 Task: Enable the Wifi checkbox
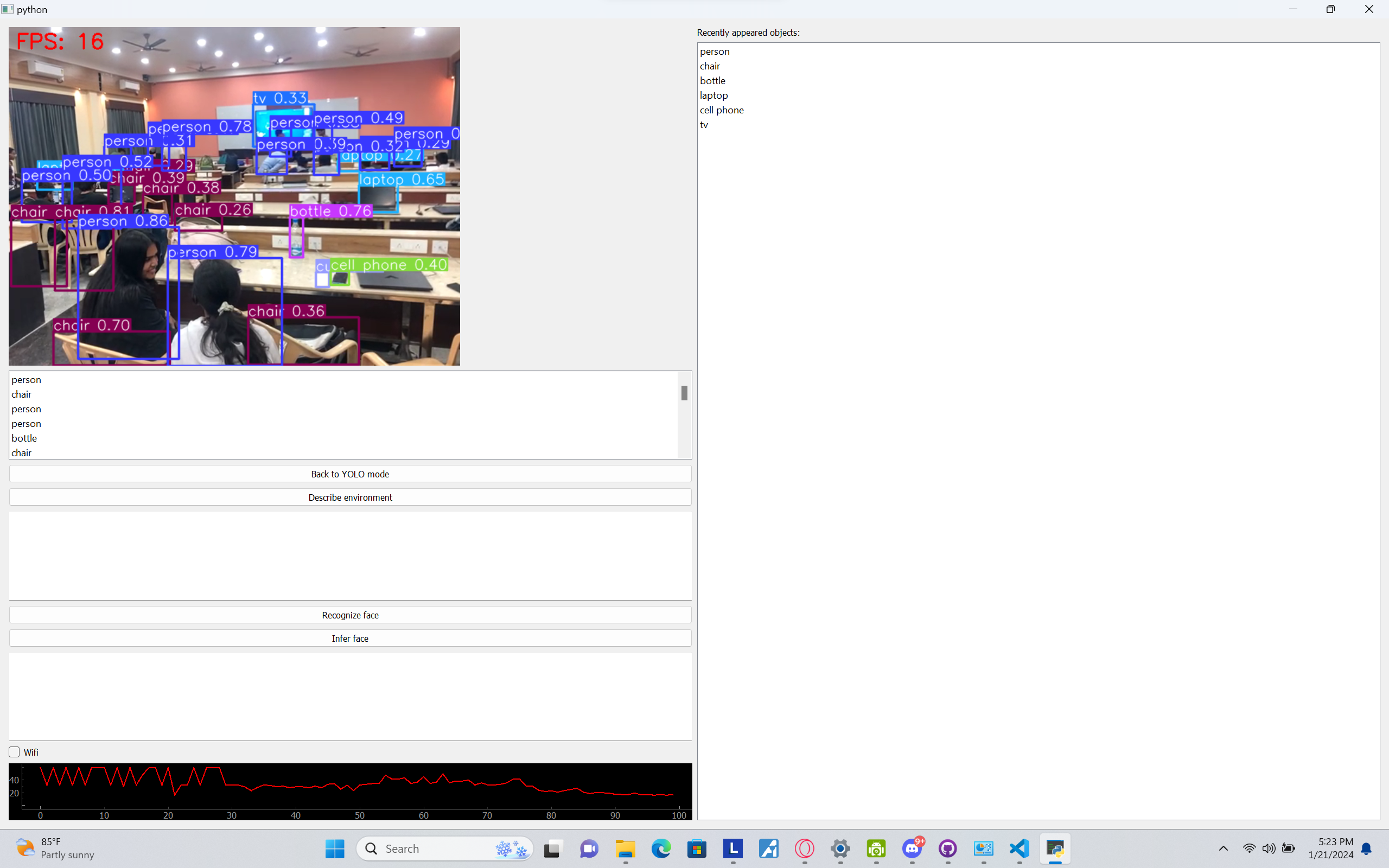(x=14, y=752)
